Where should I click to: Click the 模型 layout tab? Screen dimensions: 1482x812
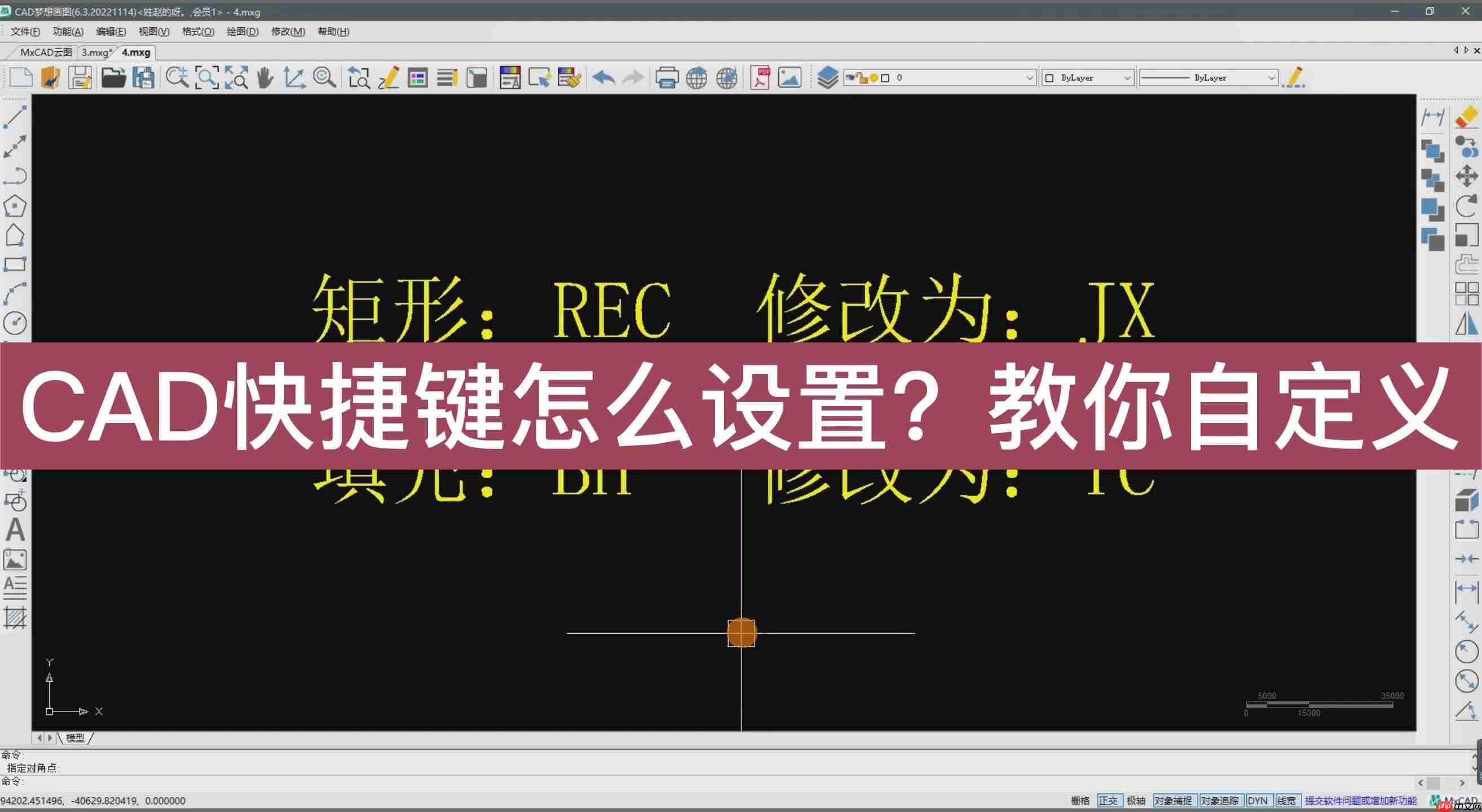coord(76,738)
